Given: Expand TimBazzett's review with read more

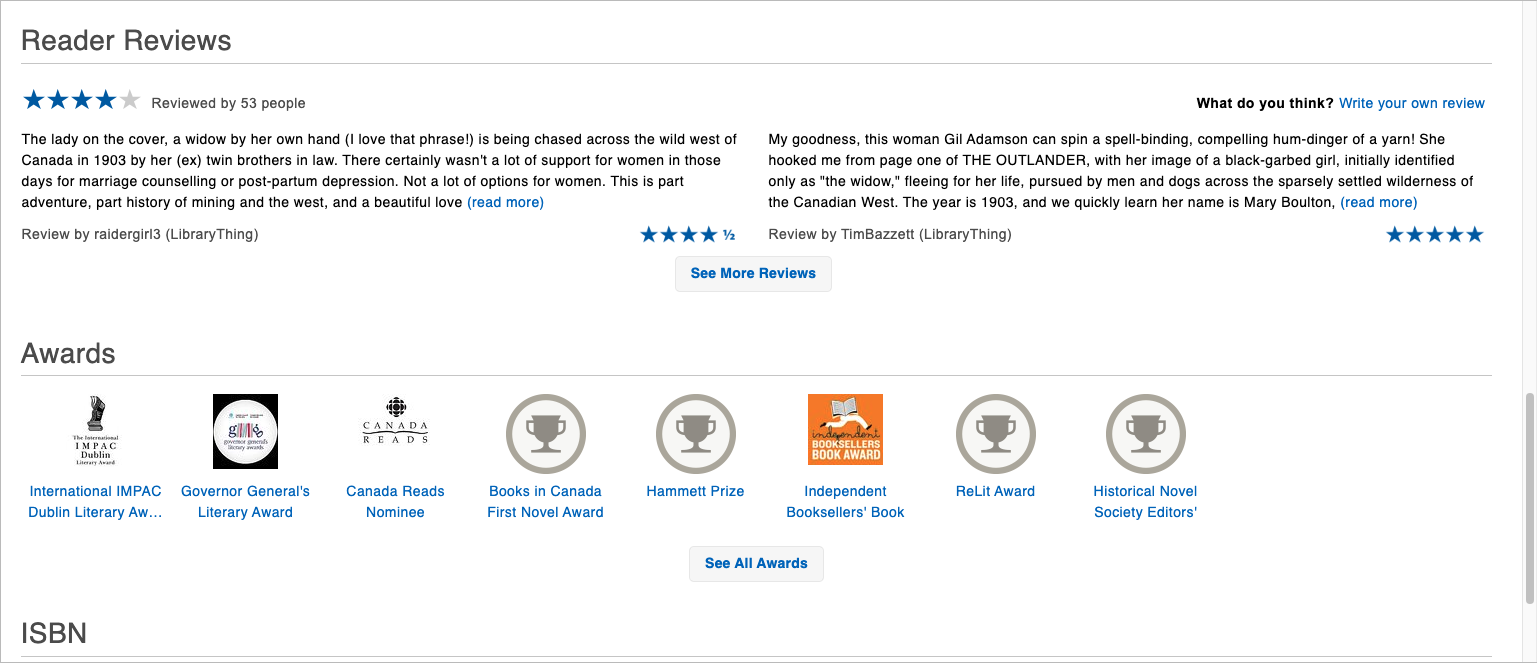Looking at the screenshot, I should [x=1378, y=202].
